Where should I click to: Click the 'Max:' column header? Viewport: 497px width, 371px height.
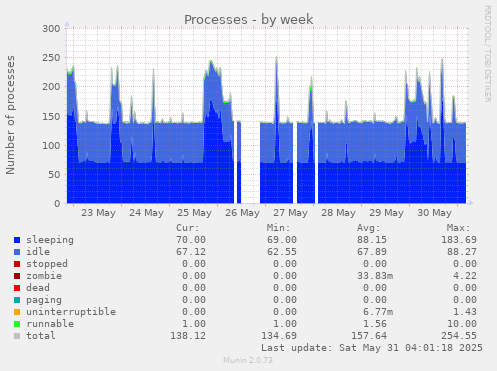pyautogui.click(x=459, y=228)
